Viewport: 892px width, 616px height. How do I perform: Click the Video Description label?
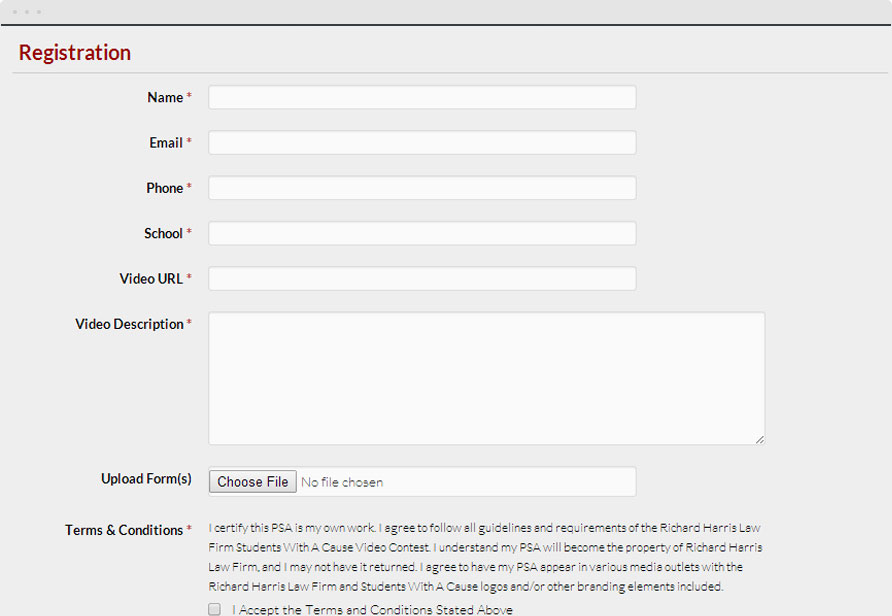pyautogui.click(x=129, y=324)
